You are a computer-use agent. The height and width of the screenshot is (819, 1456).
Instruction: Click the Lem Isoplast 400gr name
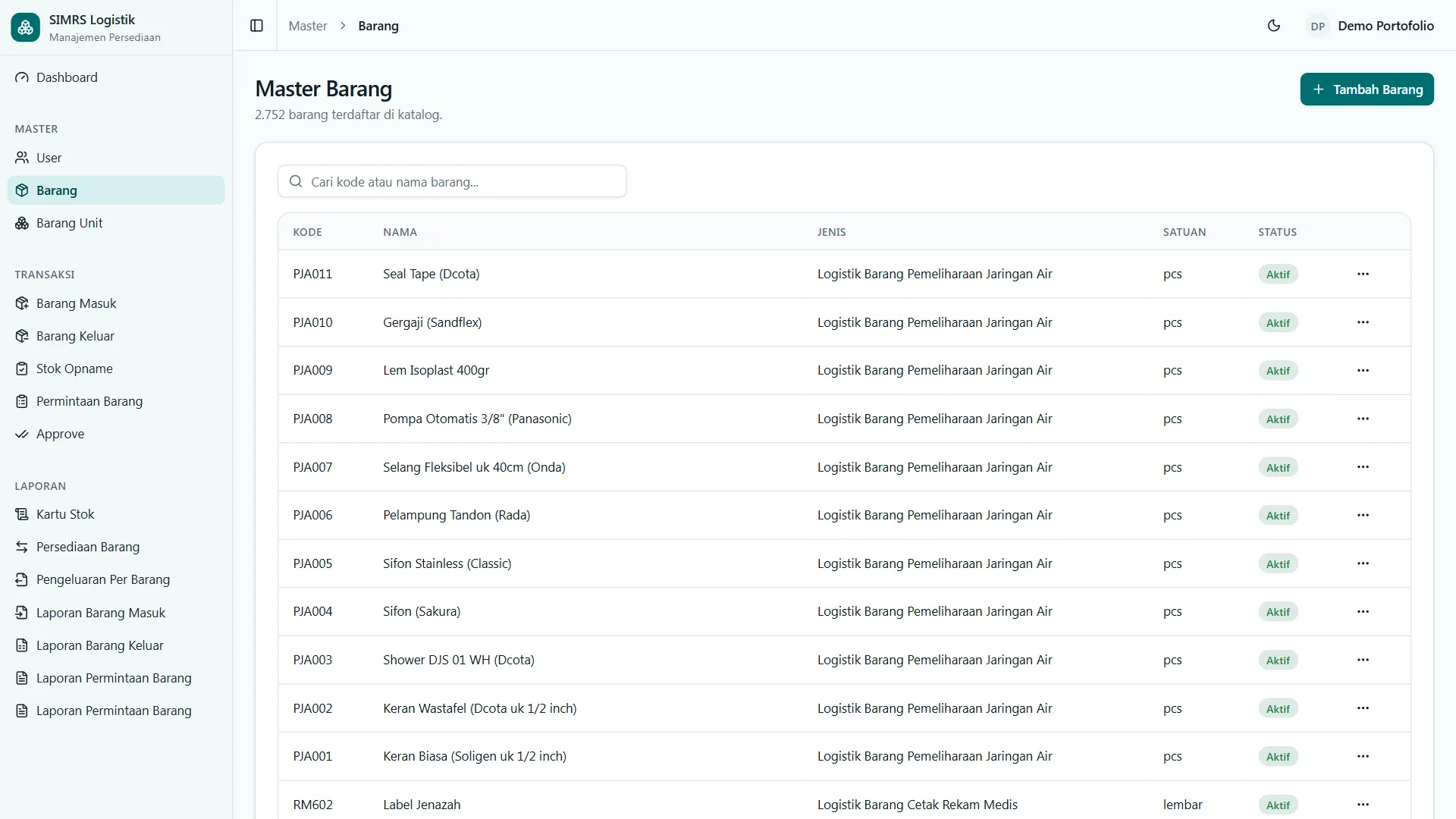(436, 370)
